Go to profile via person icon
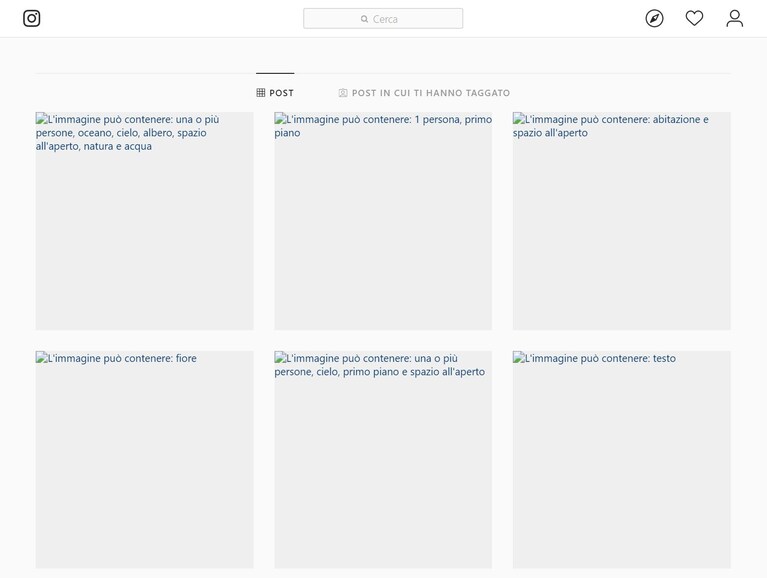 [734, 19]
